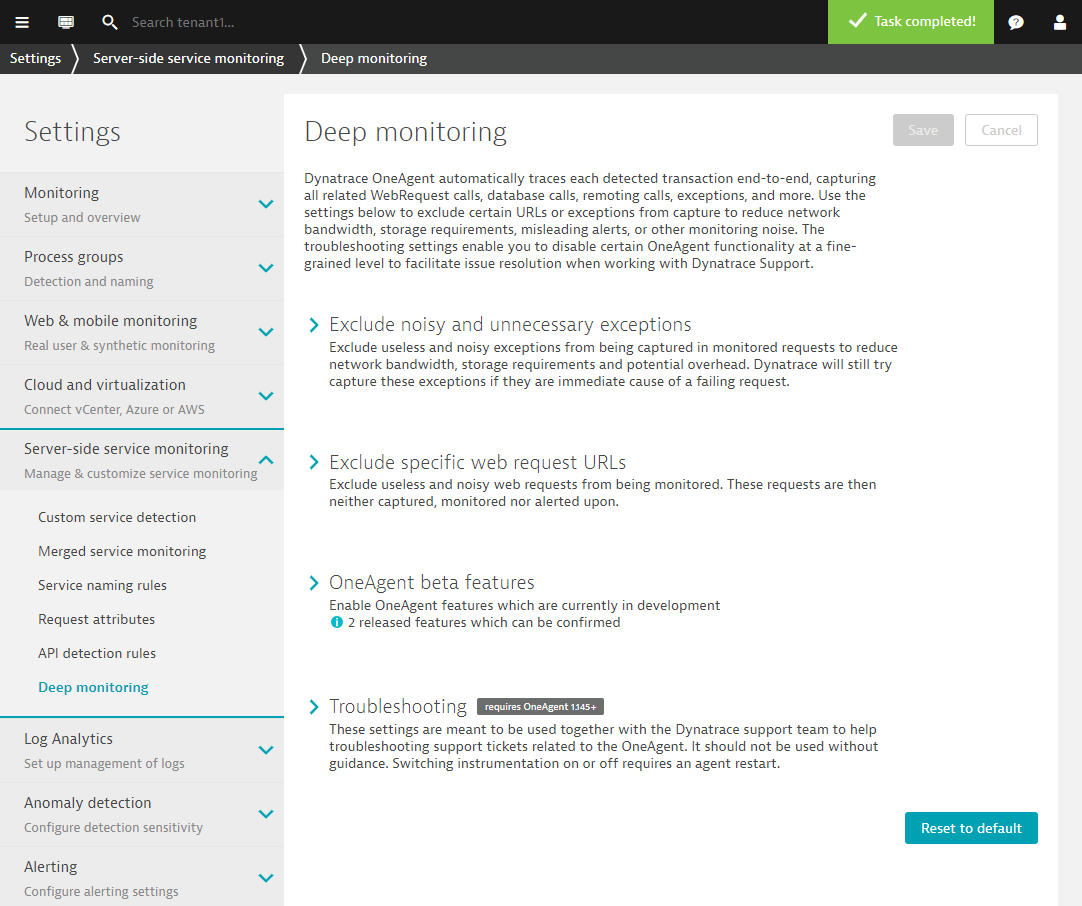The height and width of the screenshot is (906, 1082).
Task: Expand the Anomaly detection chevron
Action: [266, 815]
